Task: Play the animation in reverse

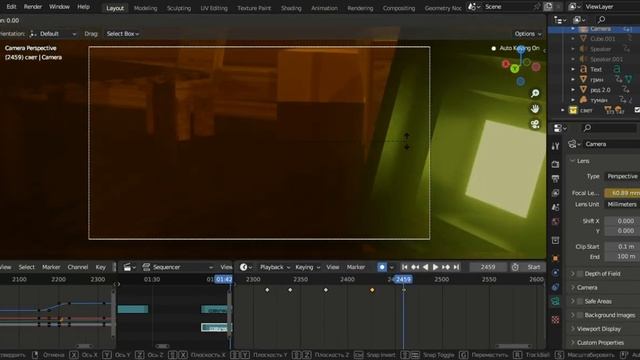Action: point(425,267)
